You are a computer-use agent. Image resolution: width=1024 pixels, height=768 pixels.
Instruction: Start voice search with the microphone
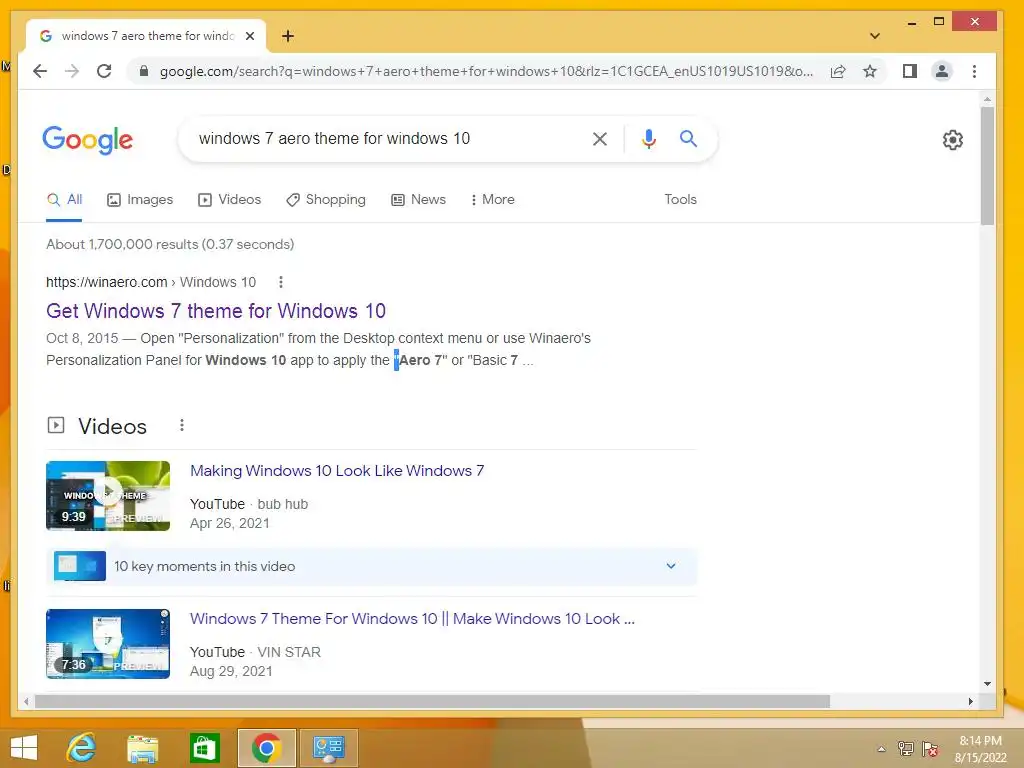tap(648, 138)
